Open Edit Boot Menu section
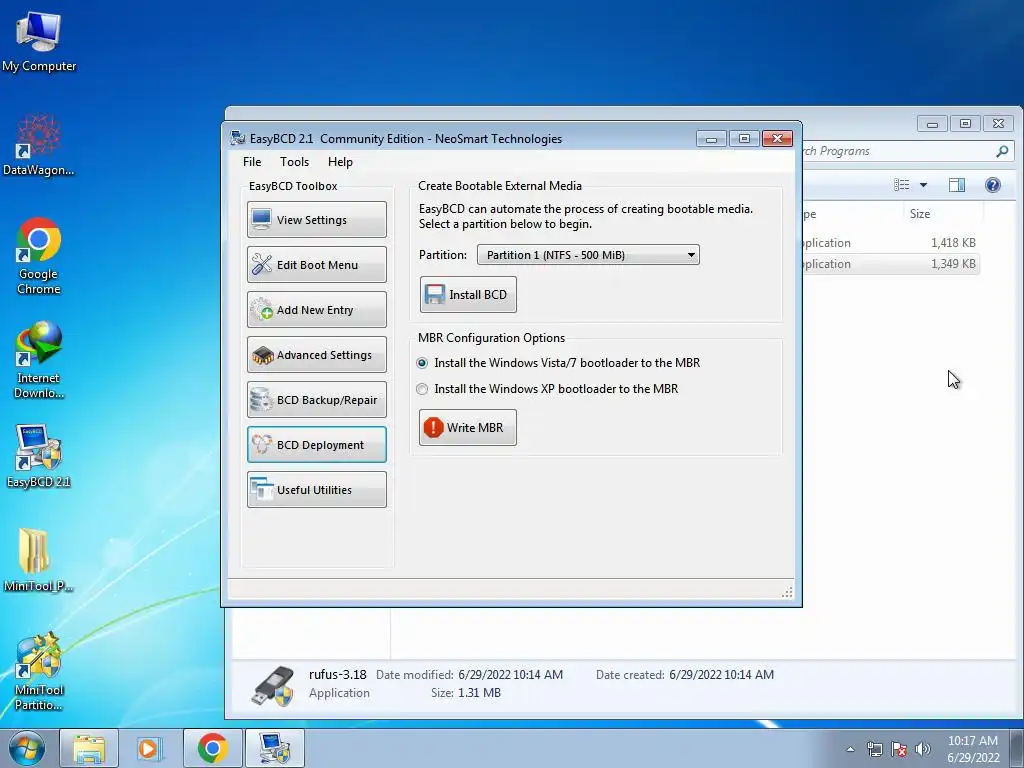The height and width of the screenshot is (768, 1024). (317, 264)
